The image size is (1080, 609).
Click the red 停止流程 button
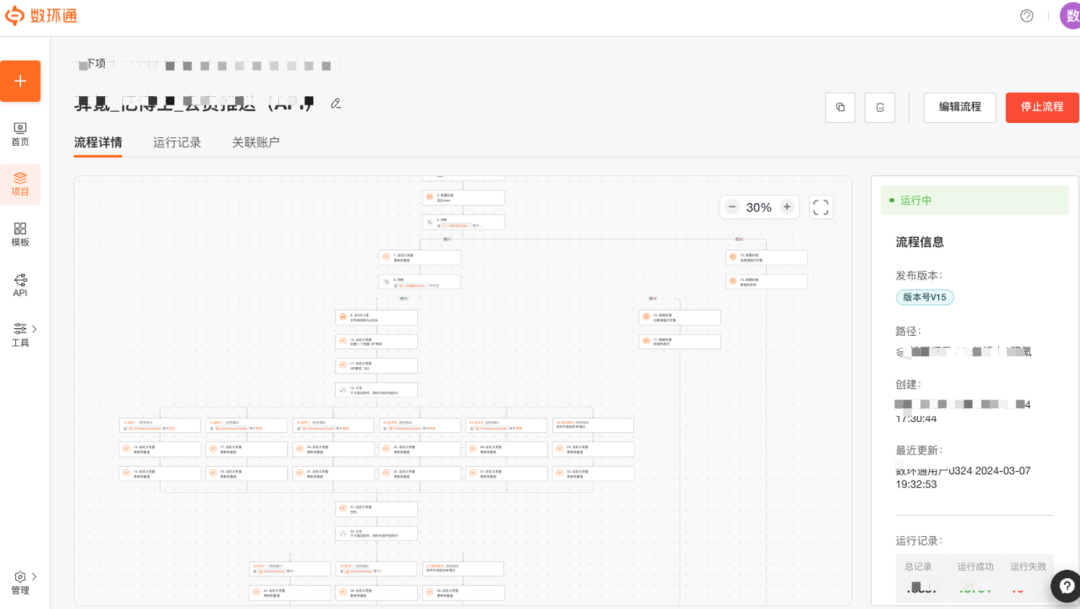click(1041, 107)
